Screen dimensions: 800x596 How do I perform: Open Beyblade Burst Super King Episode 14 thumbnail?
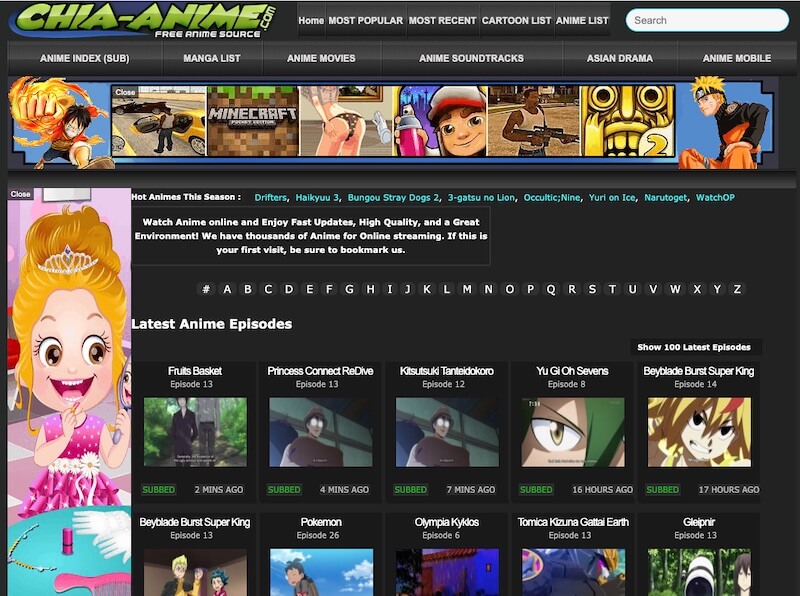(x=699, y=432)
